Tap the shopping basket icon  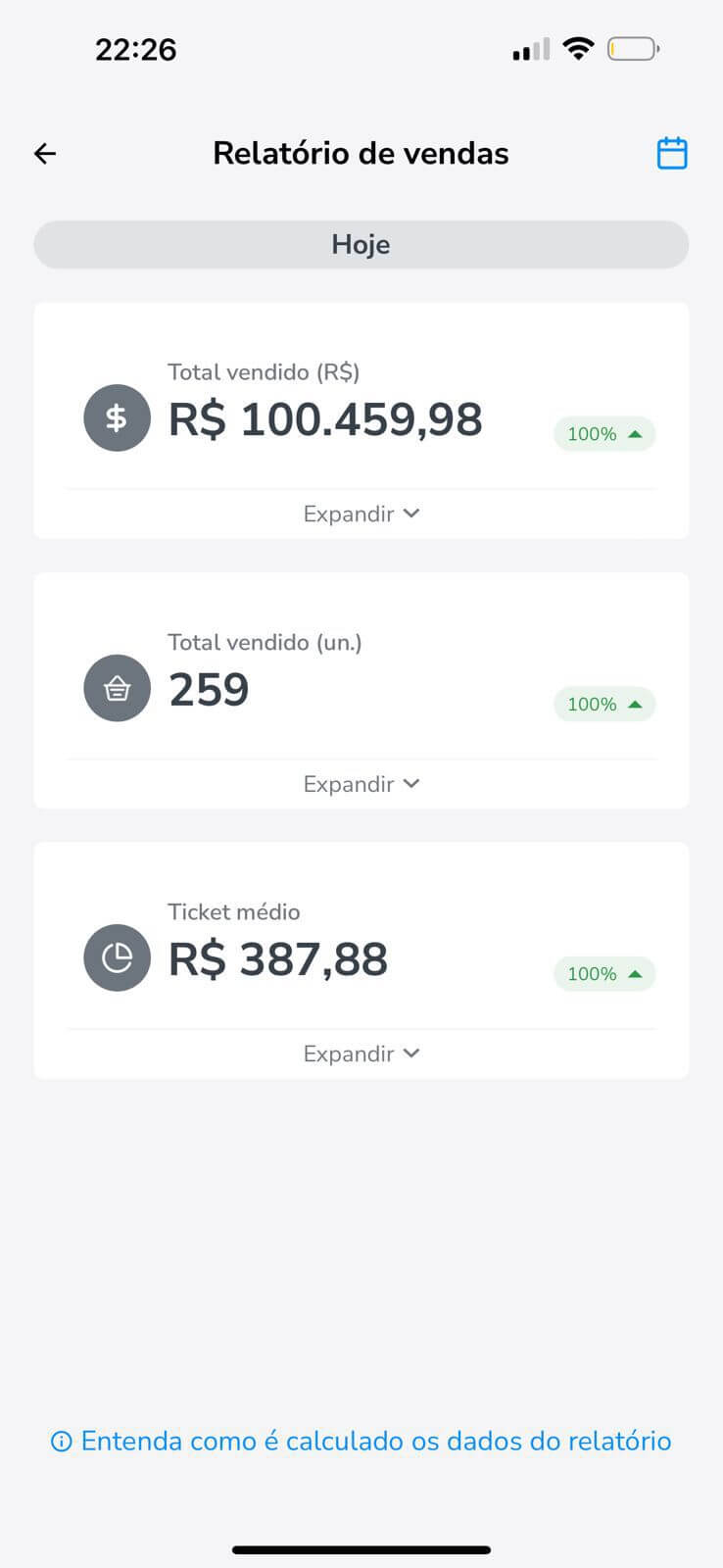[x=117, y=689]
